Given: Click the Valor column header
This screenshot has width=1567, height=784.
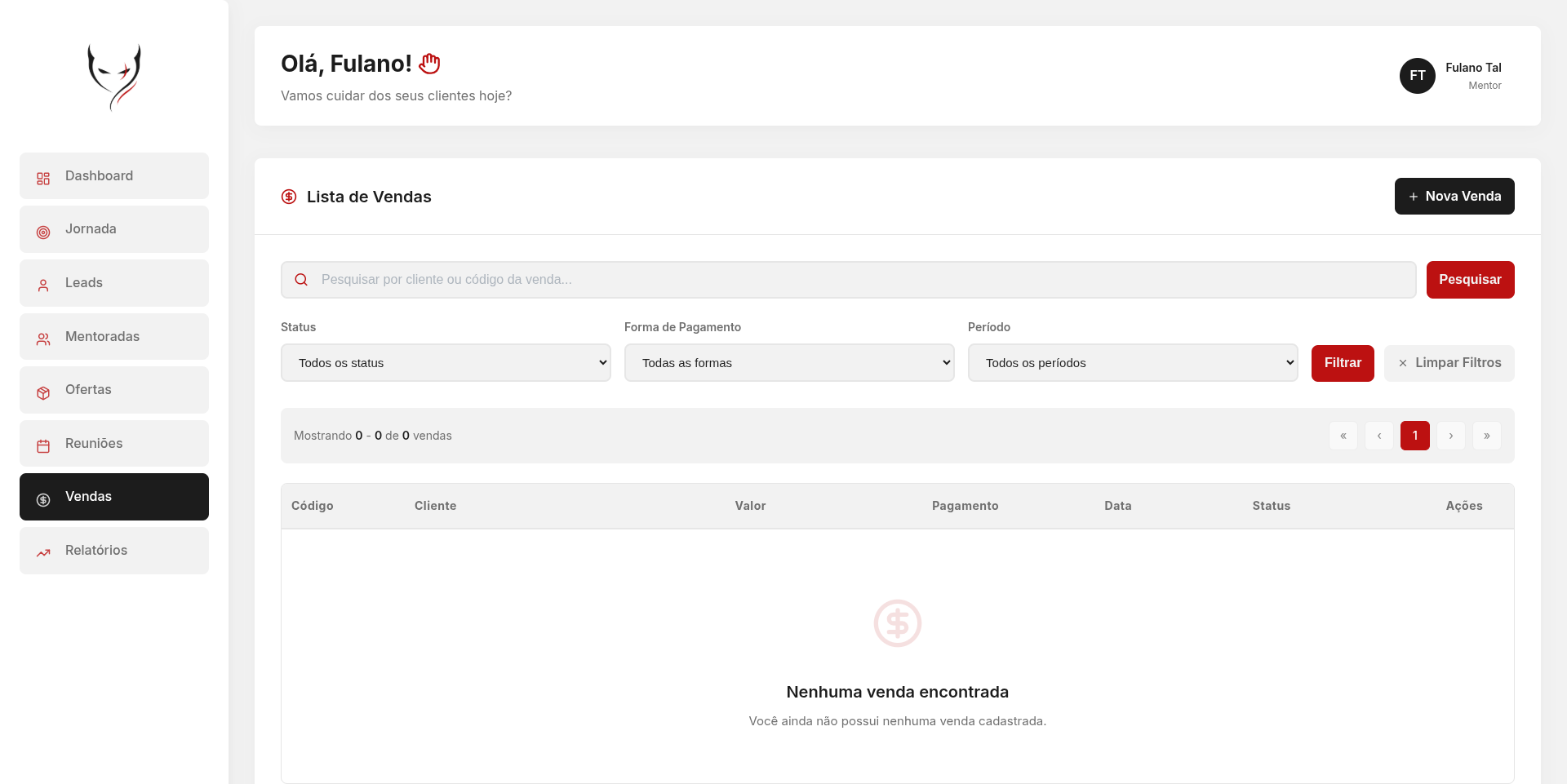Looking at the screenshot, I should click(750, 506).
